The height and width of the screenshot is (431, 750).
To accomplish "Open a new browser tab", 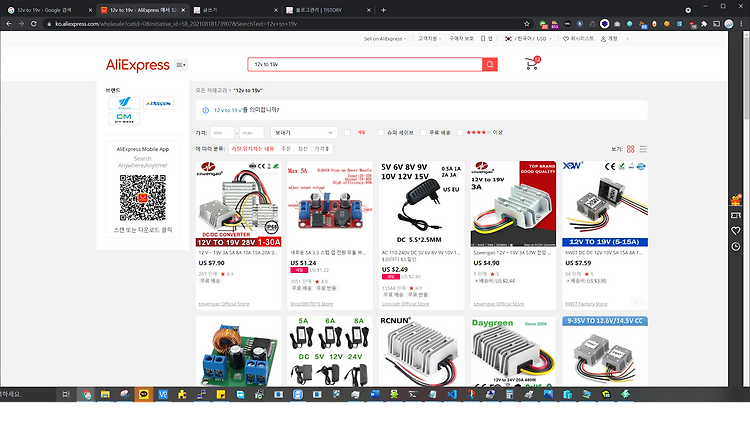I will pos(383,10).
